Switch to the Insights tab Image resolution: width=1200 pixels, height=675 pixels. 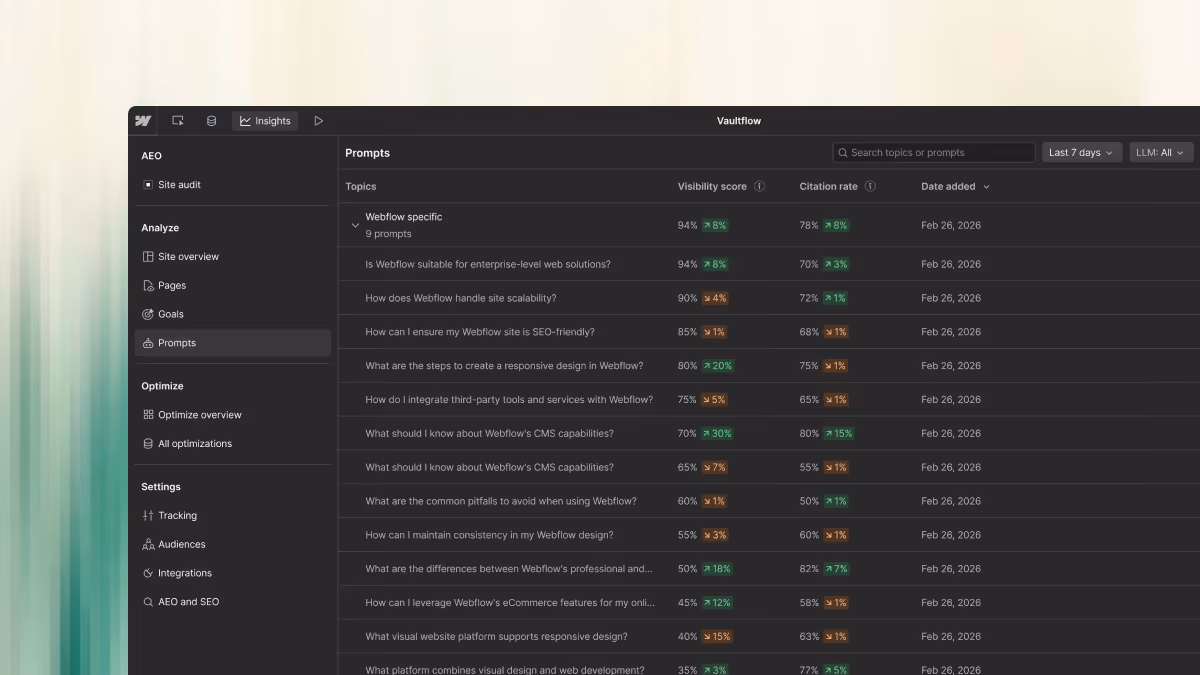pos(265,121)
